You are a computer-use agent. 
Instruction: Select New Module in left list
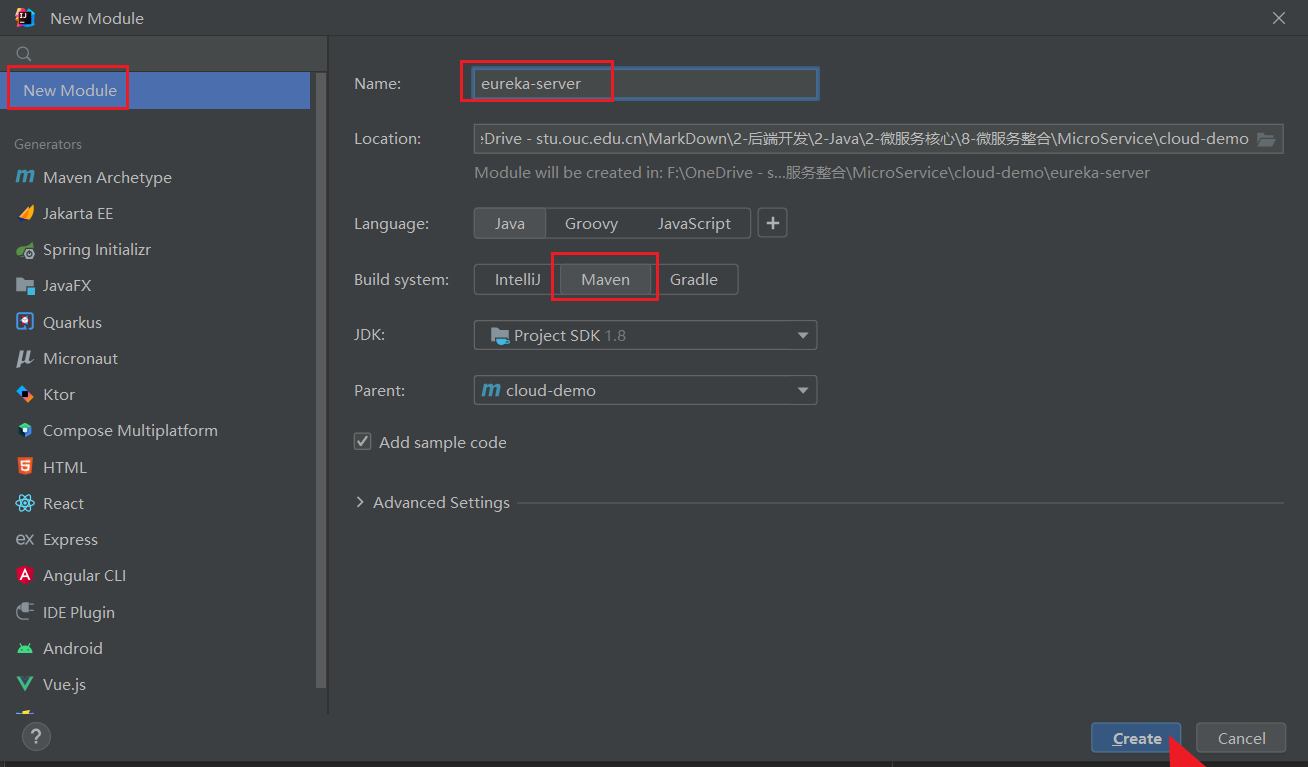(155, 90)
